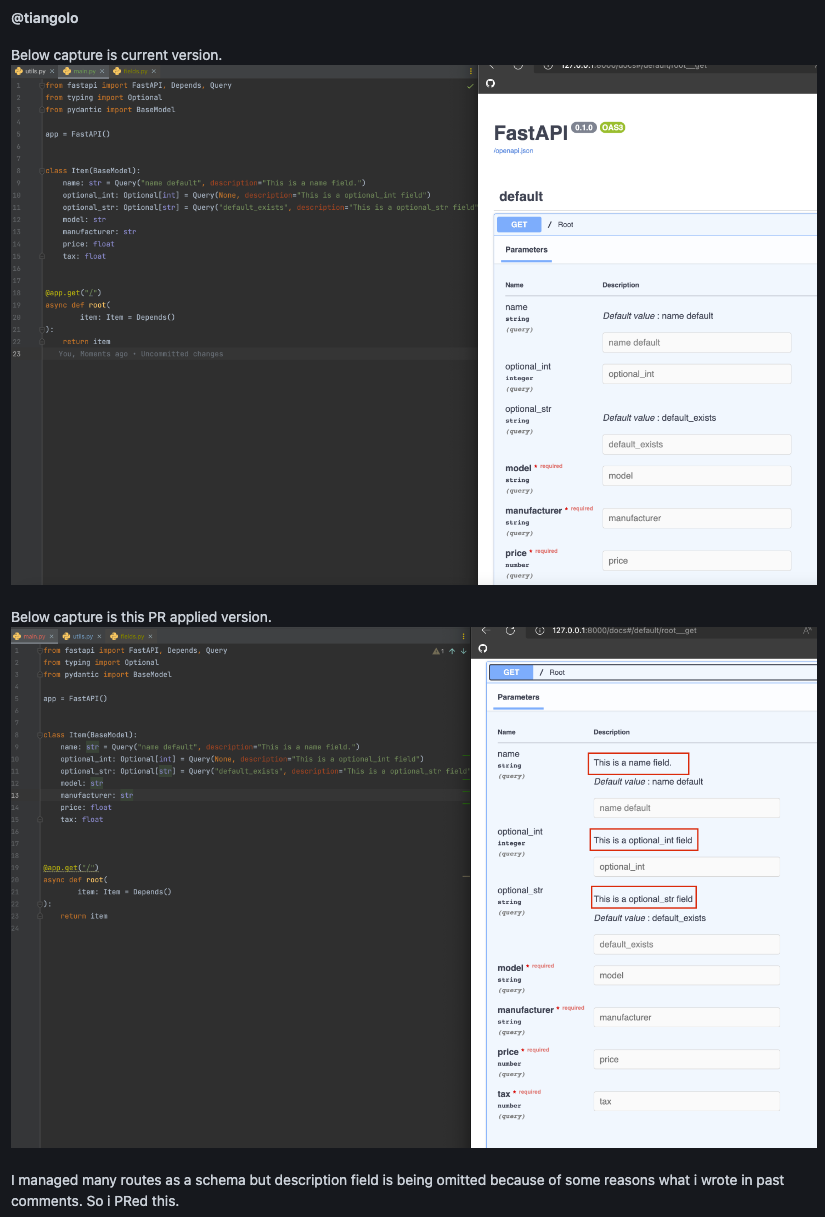Click 'name default' input in current-version capture
825x1217 pixels.
697,342
